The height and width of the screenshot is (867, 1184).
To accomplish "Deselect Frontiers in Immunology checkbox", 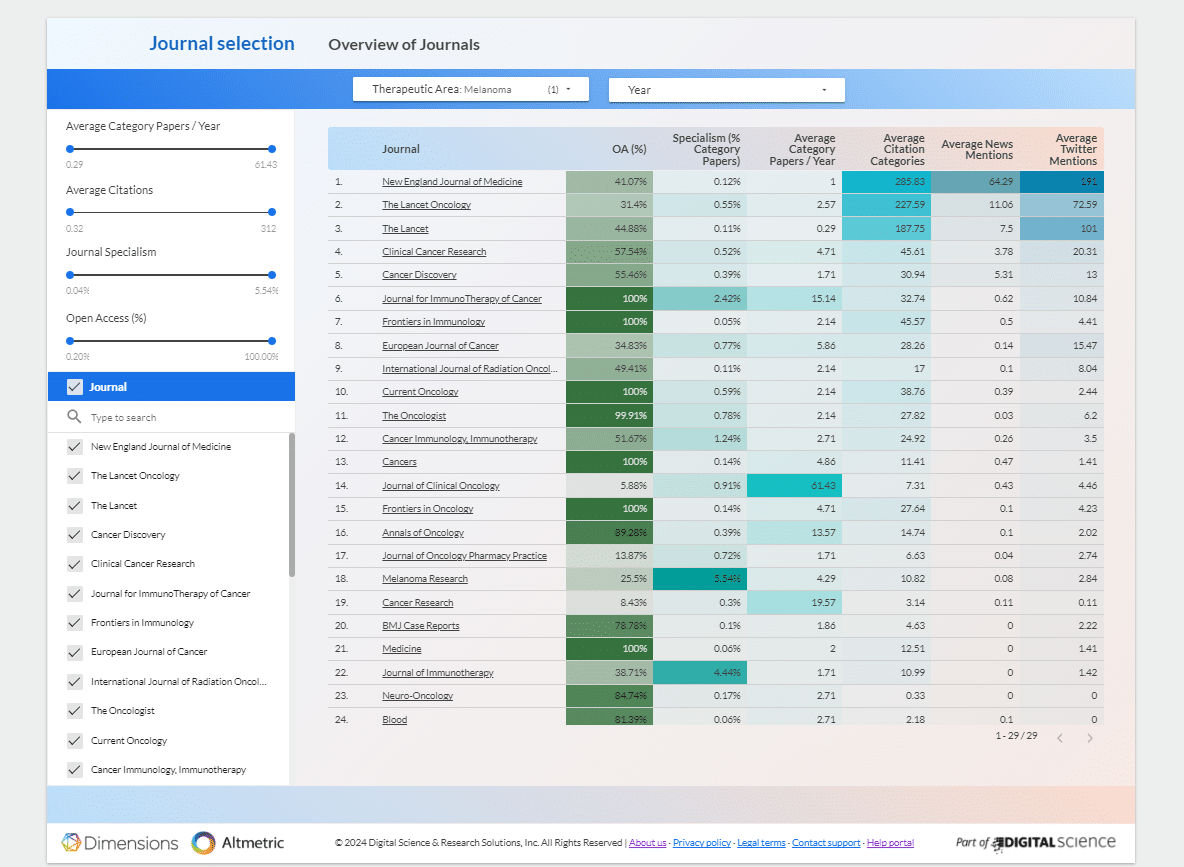I will (74, 623).
